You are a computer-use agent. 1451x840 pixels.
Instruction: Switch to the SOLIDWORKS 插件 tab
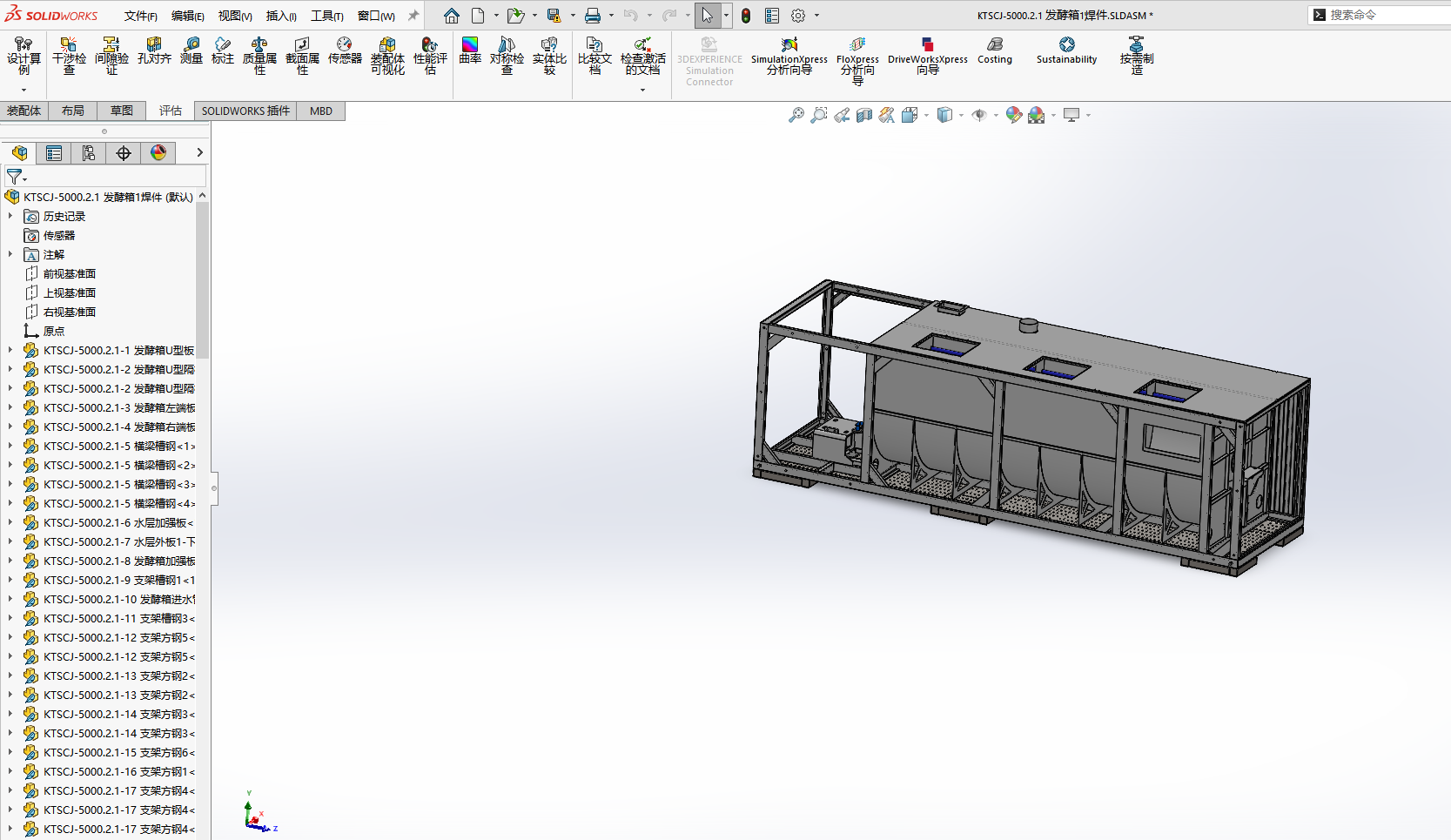point(245,111)
